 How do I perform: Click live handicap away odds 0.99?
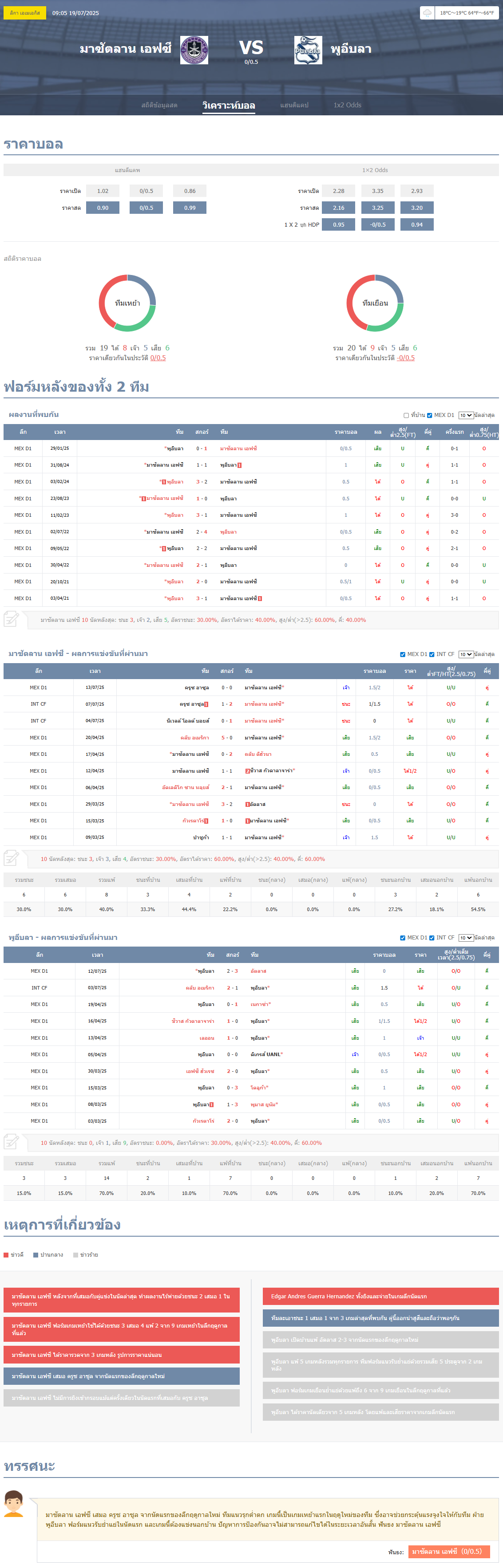pos(190,208)
